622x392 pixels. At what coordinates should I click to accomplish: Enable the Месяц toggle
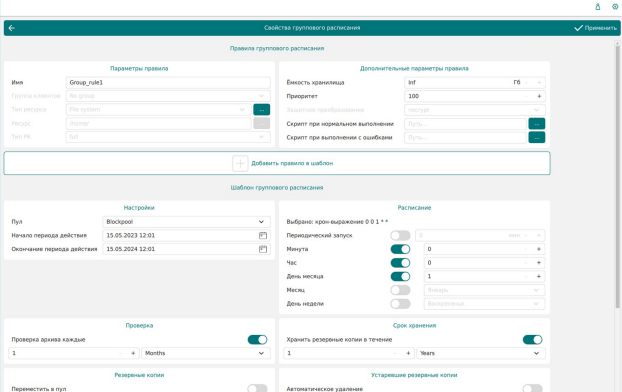pyautogui.click(x=400, y=290)
